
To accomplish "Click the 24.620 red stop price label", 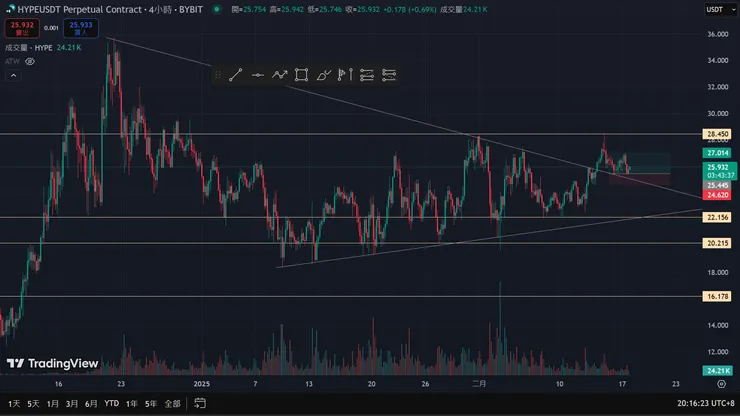I will tap(717, 195).
